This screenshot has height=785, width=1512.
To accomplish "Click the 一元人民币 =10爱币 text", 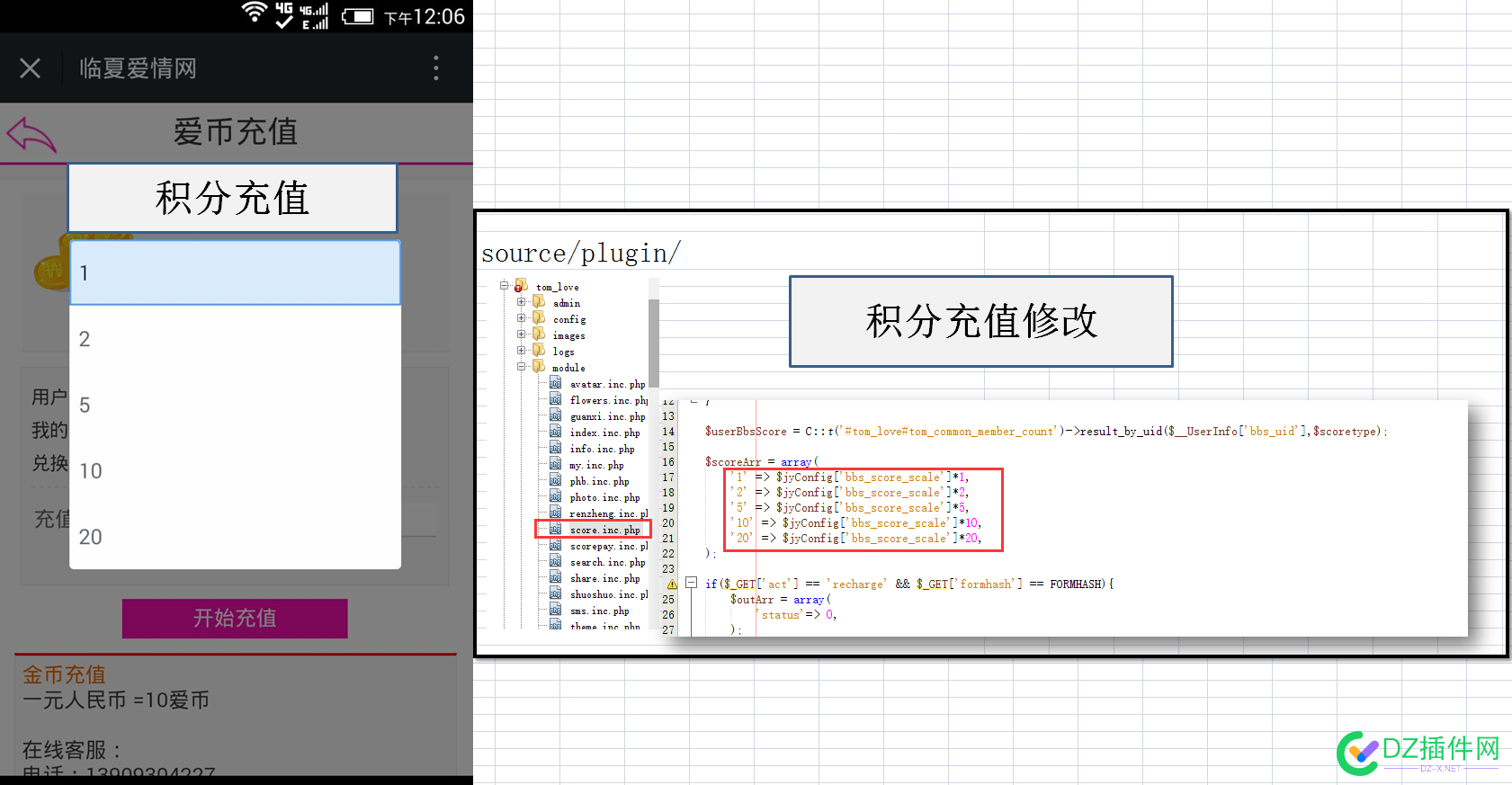I will tap(116, 700).
